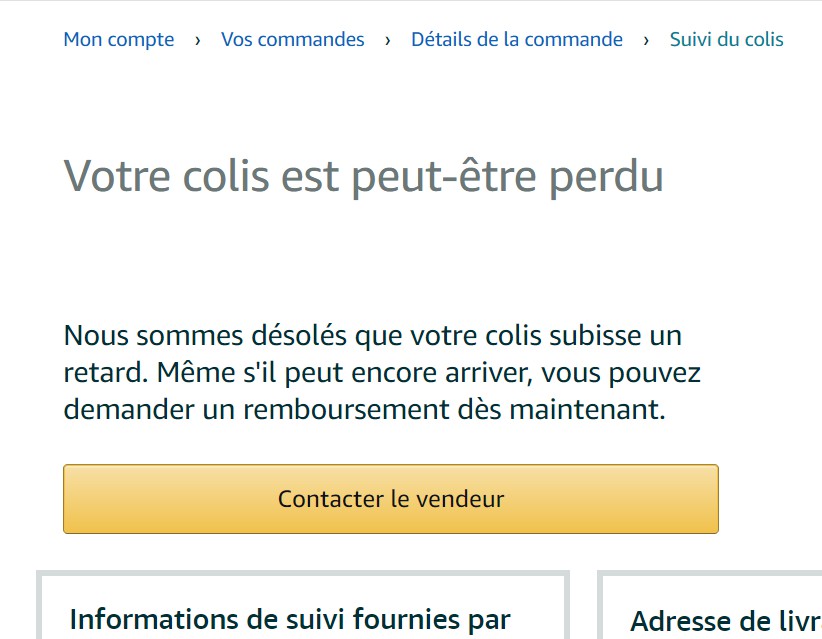The width and height of the screenshot is (822, 639).
Task: Click the Informations de suivi fournies par heading
Action: click(290, 619)
